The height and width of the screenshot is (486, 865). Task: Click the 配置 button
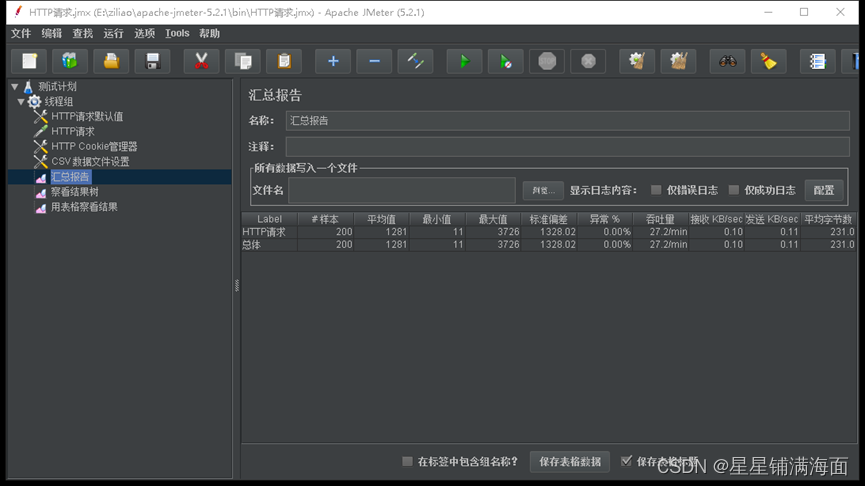click(x=824, y=190)
